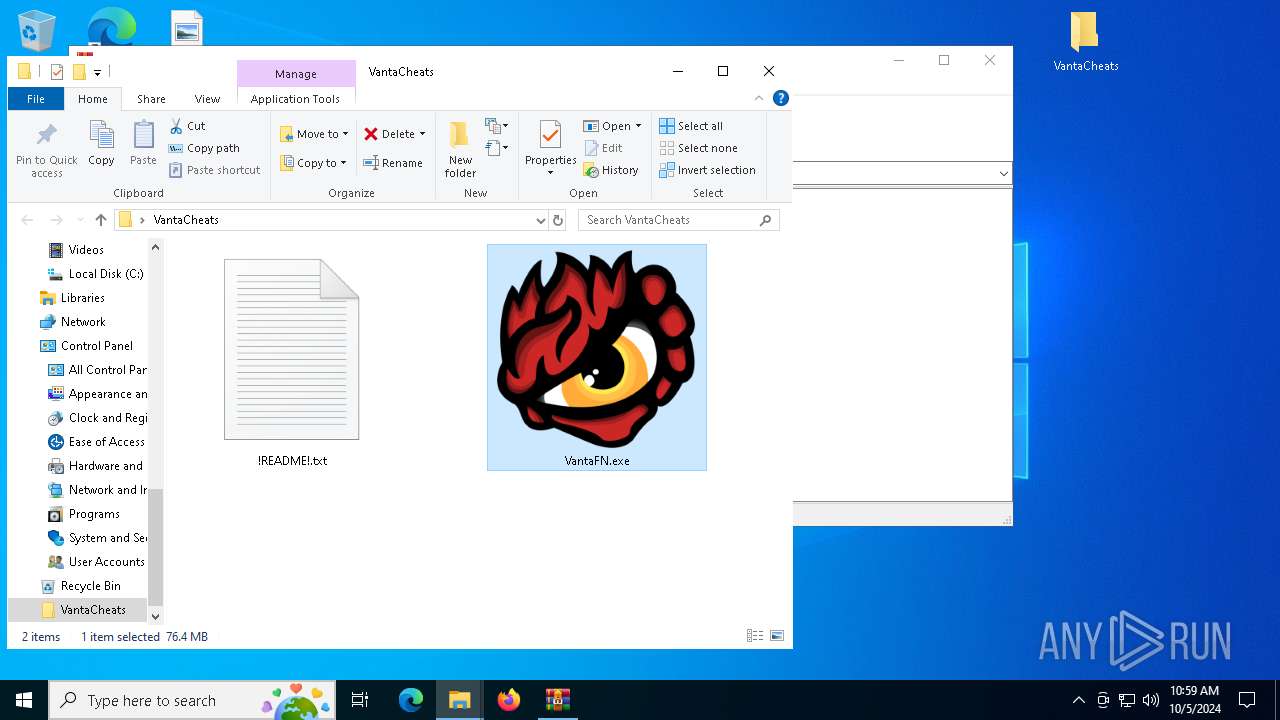The width and height of the screenshot is (1280, 720).
Task: Collapse the ribbon with chevron
Action: click(x=759, y=98)
